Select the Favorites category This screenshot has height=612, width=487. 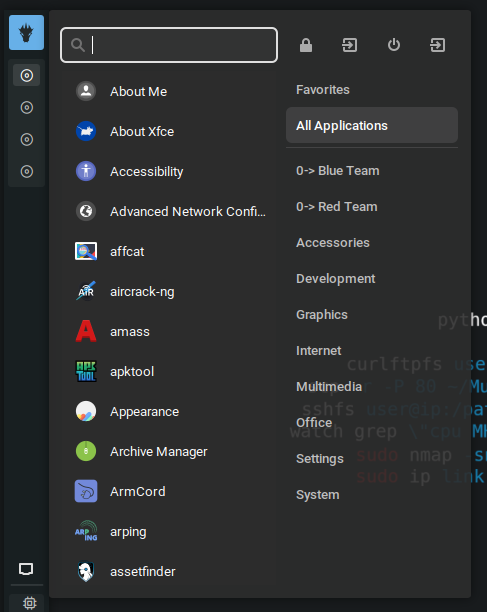tap(371, 90)
